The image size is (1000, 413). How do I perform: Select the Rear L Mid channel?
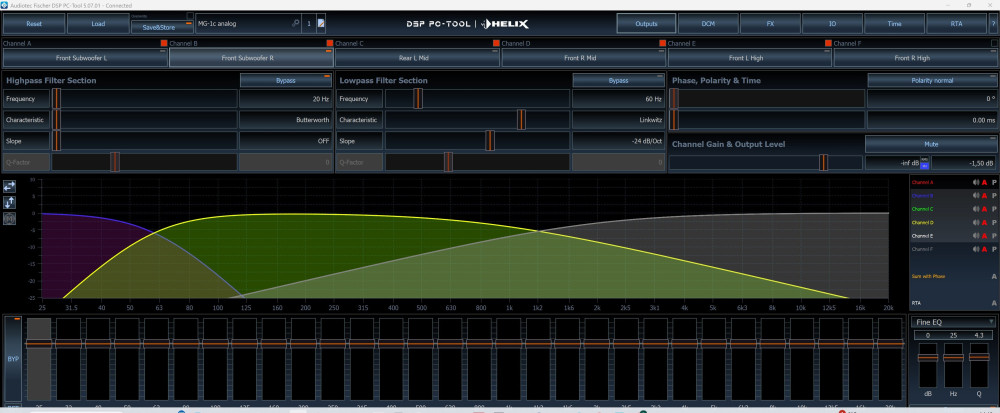point(417,57)
